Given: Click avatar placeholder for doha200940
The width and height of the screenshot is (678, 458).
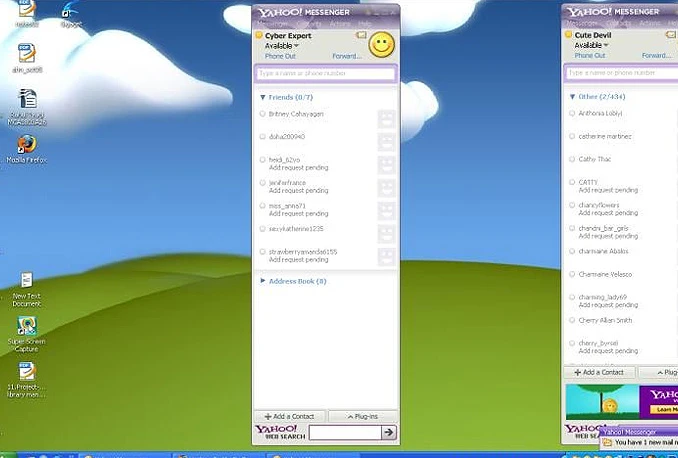Looking at the screenshot, I should click(x=386, y=142).
